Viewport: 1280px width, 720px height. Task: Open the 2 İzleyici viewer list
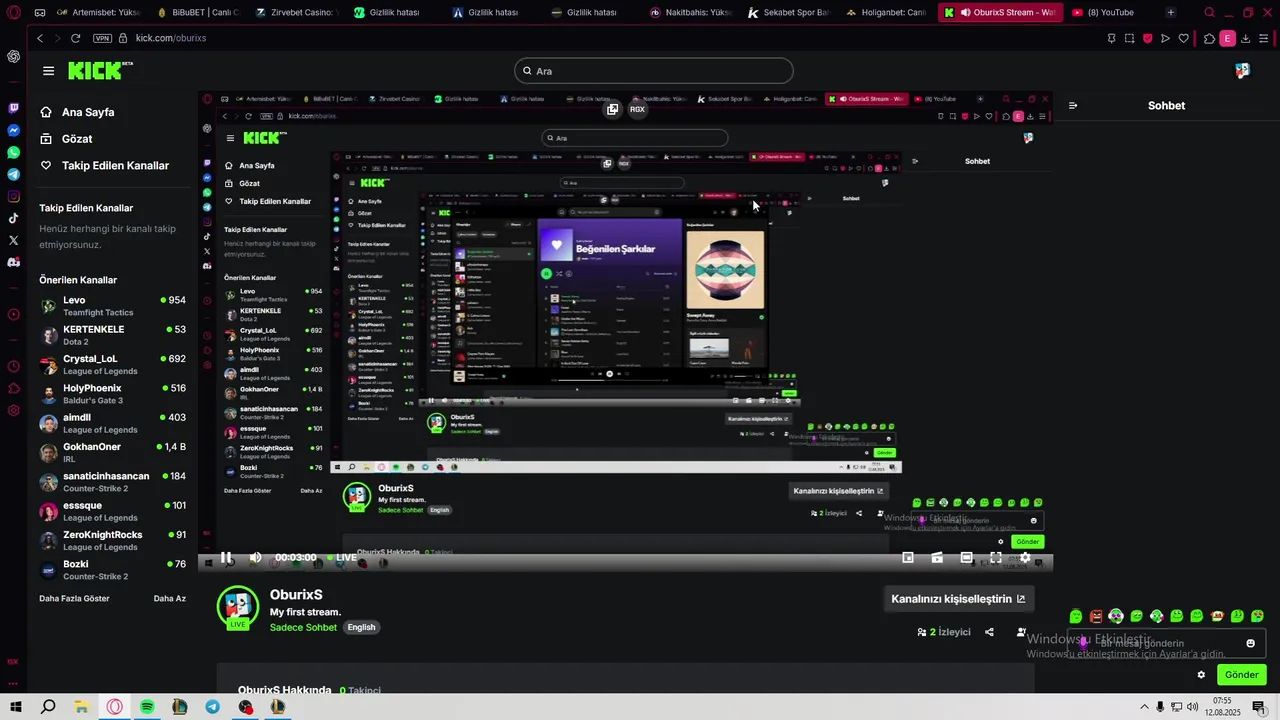coord(944,632)
